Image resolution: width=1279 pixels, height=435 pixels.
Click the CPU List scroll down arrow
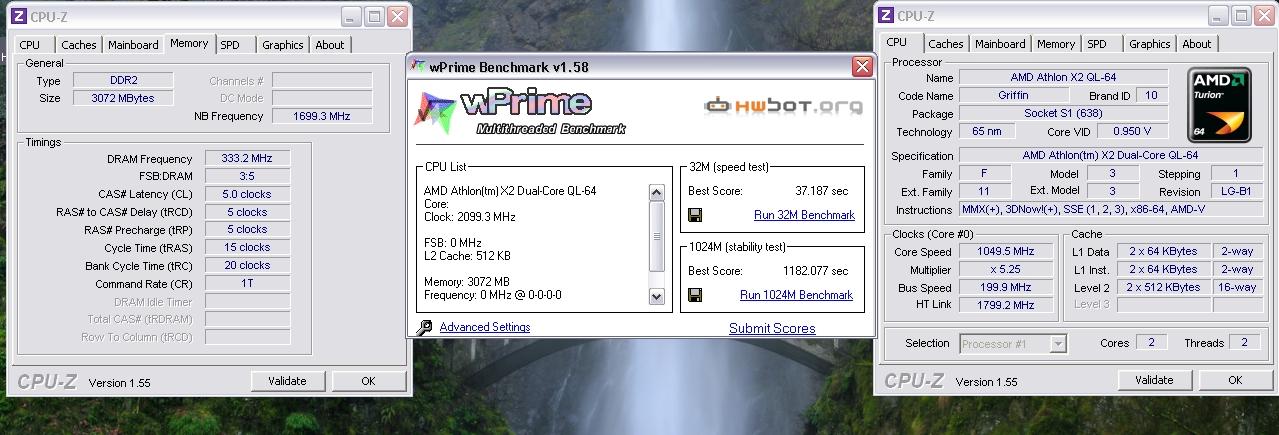click(656, 296)
